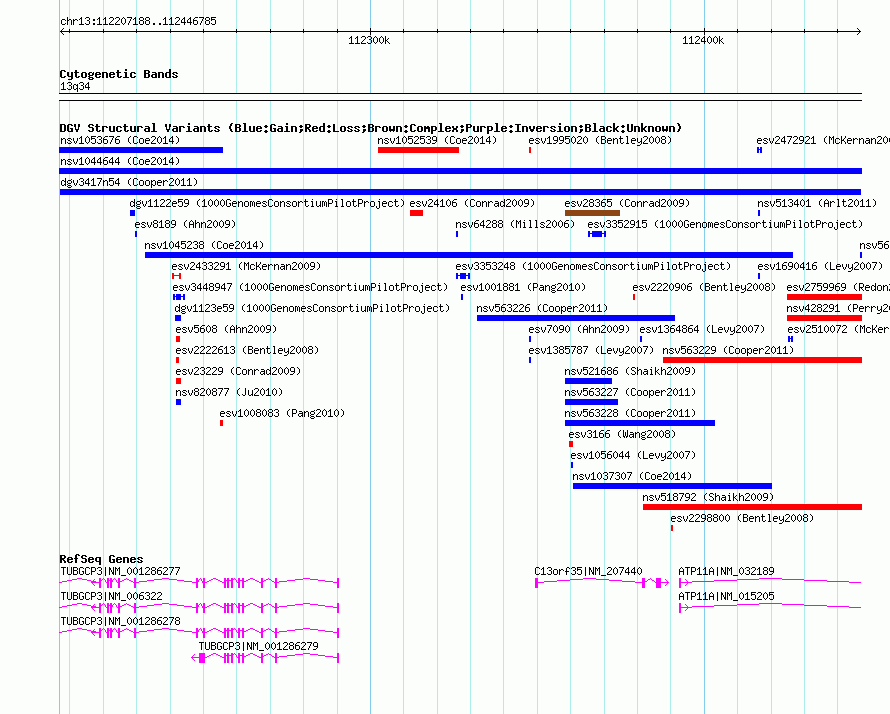Open esv2298800 (Bentley2008) label
The height and width of the screenshot is (714, 890).
pos(742,518)
